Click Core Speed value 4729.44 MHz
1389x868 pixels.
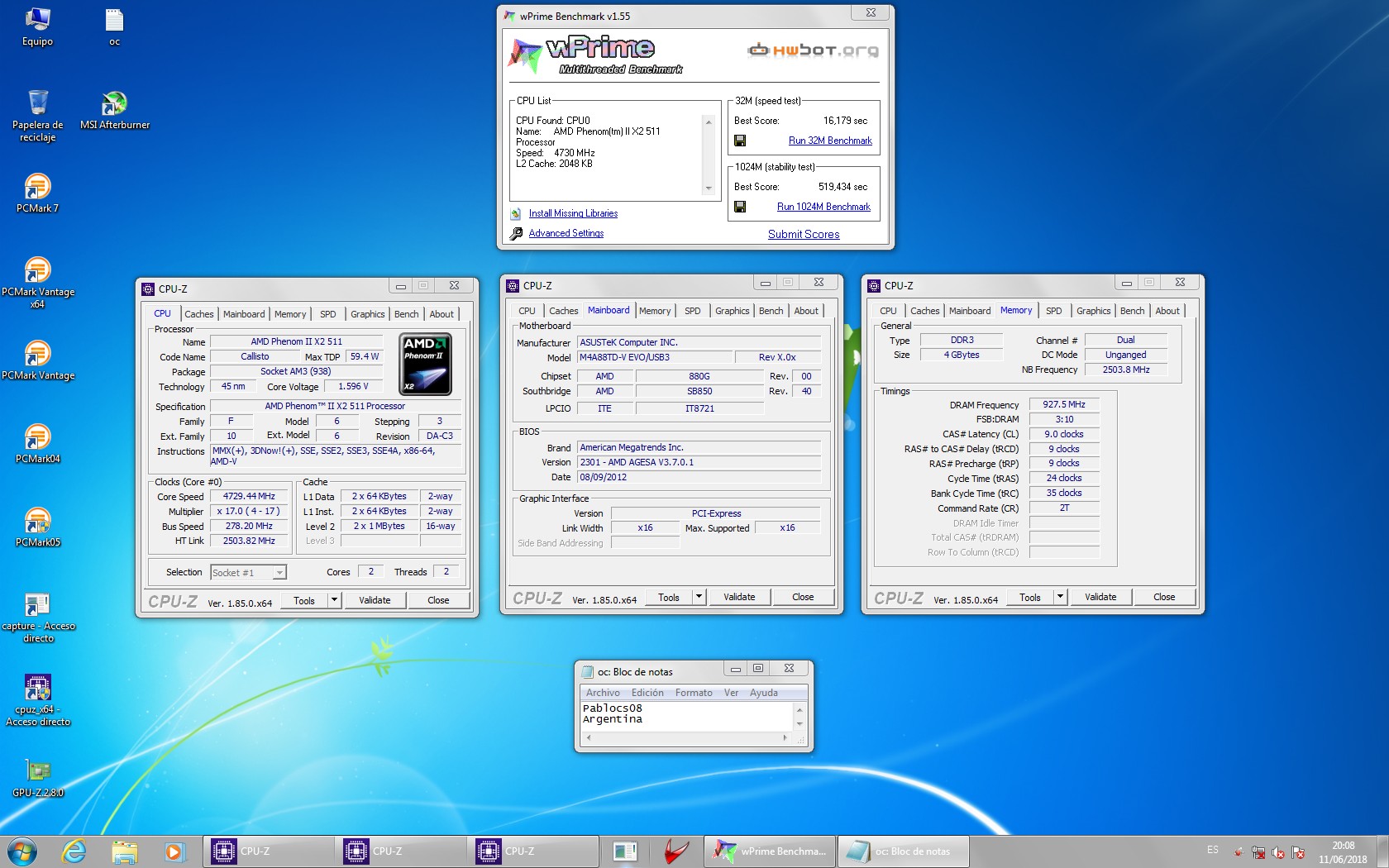[249, 496]
